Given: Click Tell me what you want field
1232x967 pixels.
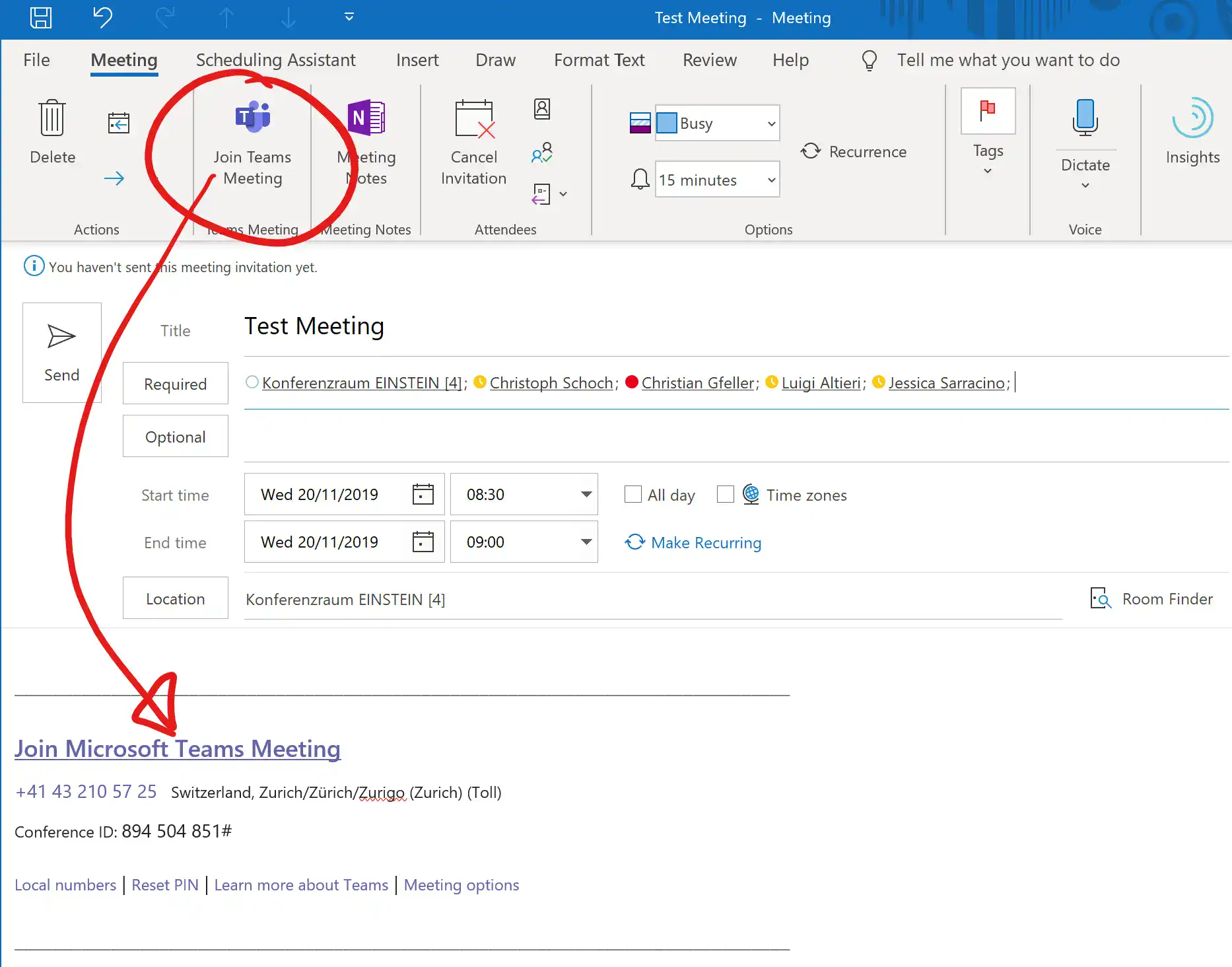Looking at the screenshot, I should click(x=1008, y=60).
